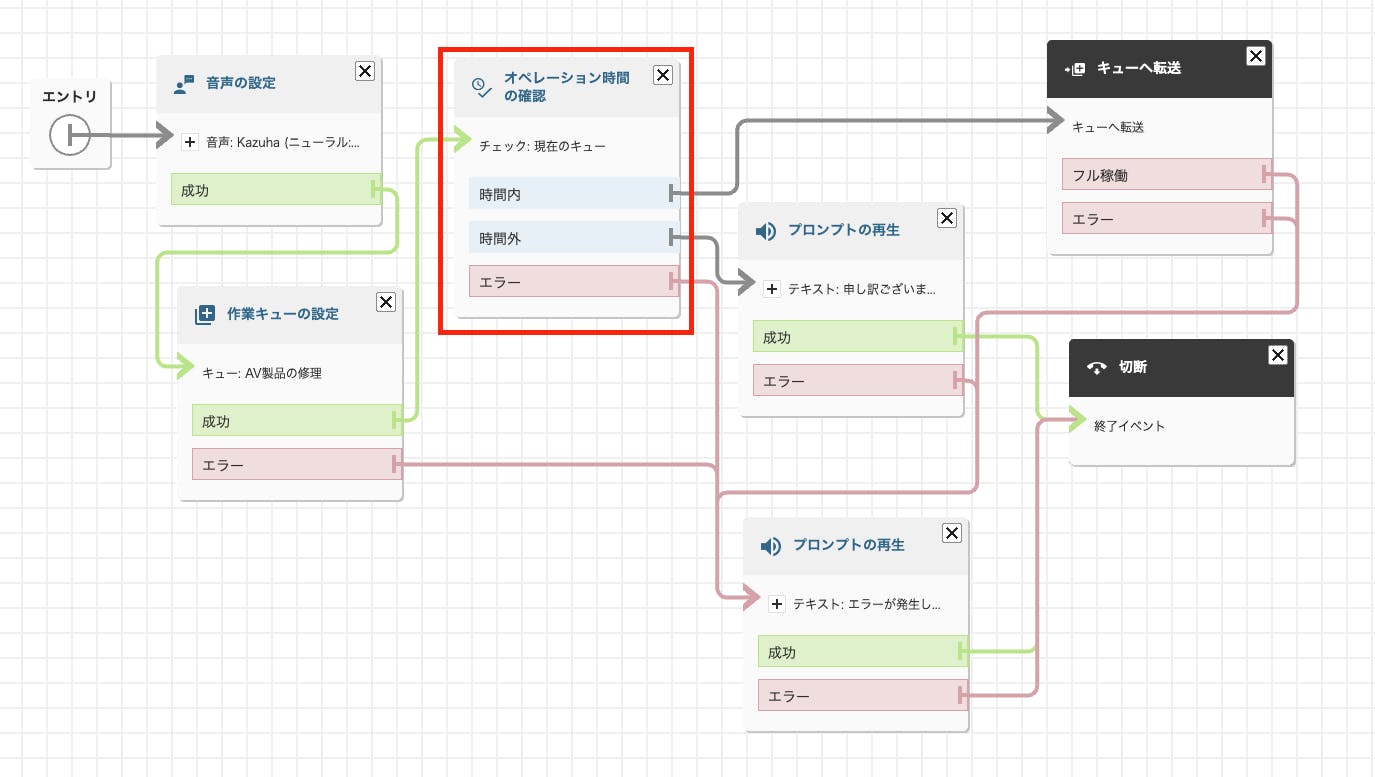Viewport: 1375px width, 777px height.
Task: Open the 作業キューの設定 block title
Action: (x=283, y=313)
